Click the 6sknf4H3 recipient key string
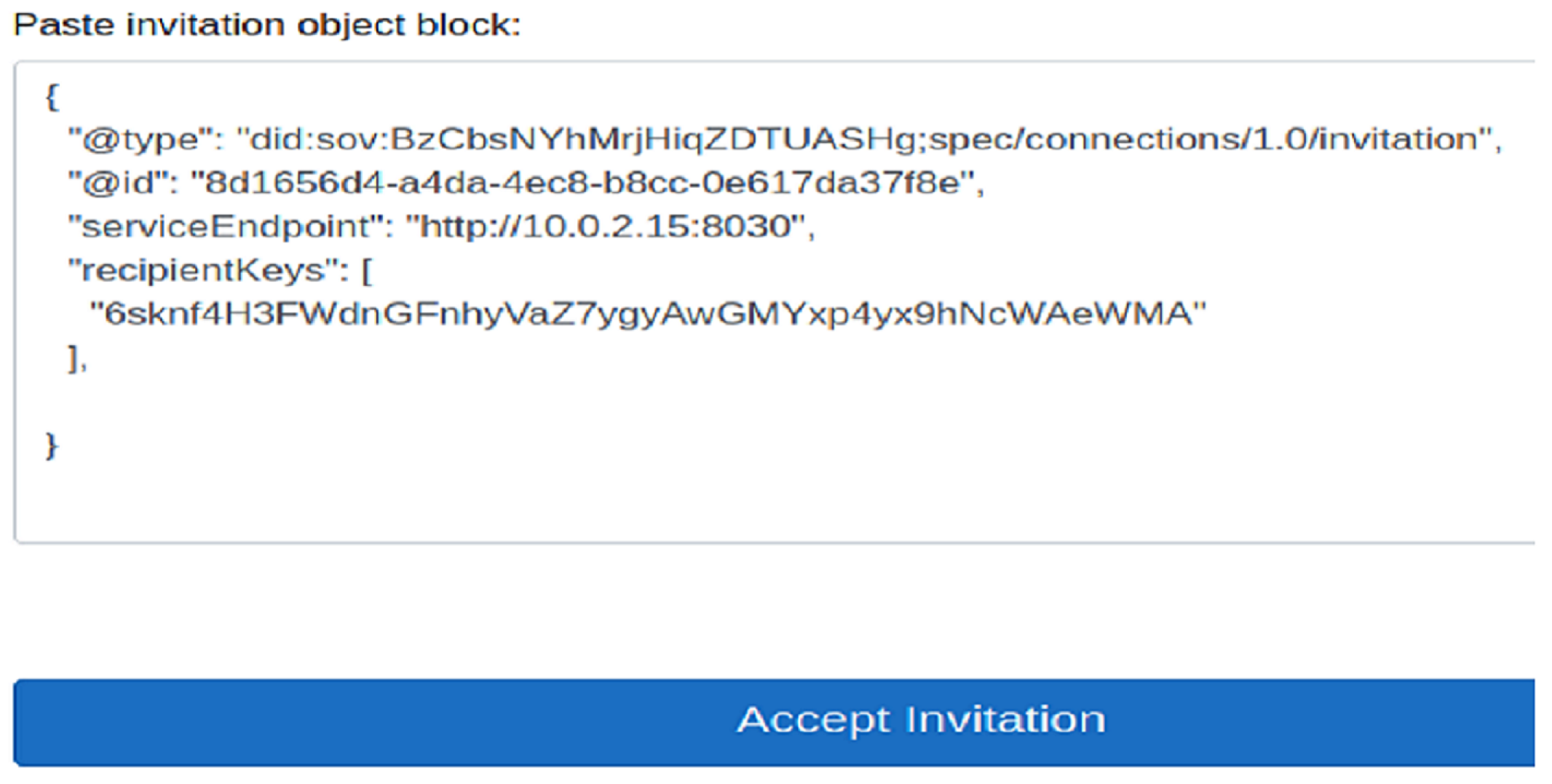Viewport: 1552px width, 784px height. (x=647, y=314)
